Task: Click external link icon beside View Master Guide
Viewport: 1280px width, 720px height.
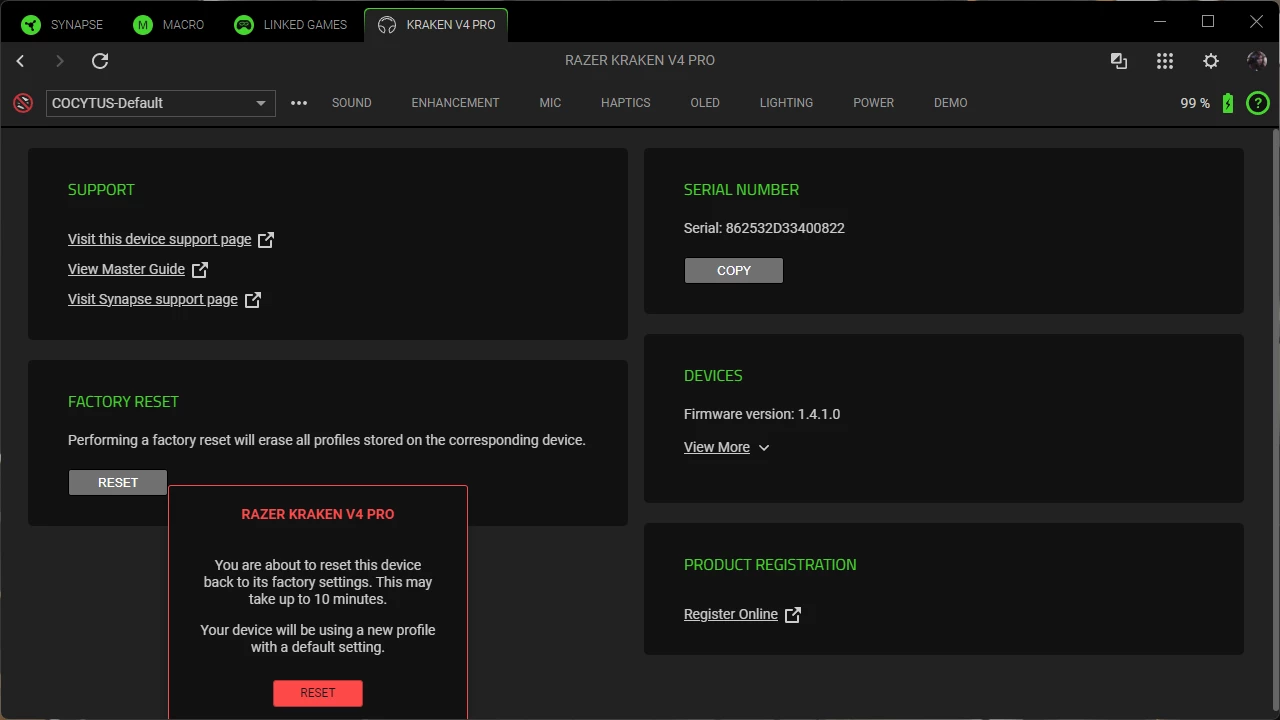Action: click(200, 270)
